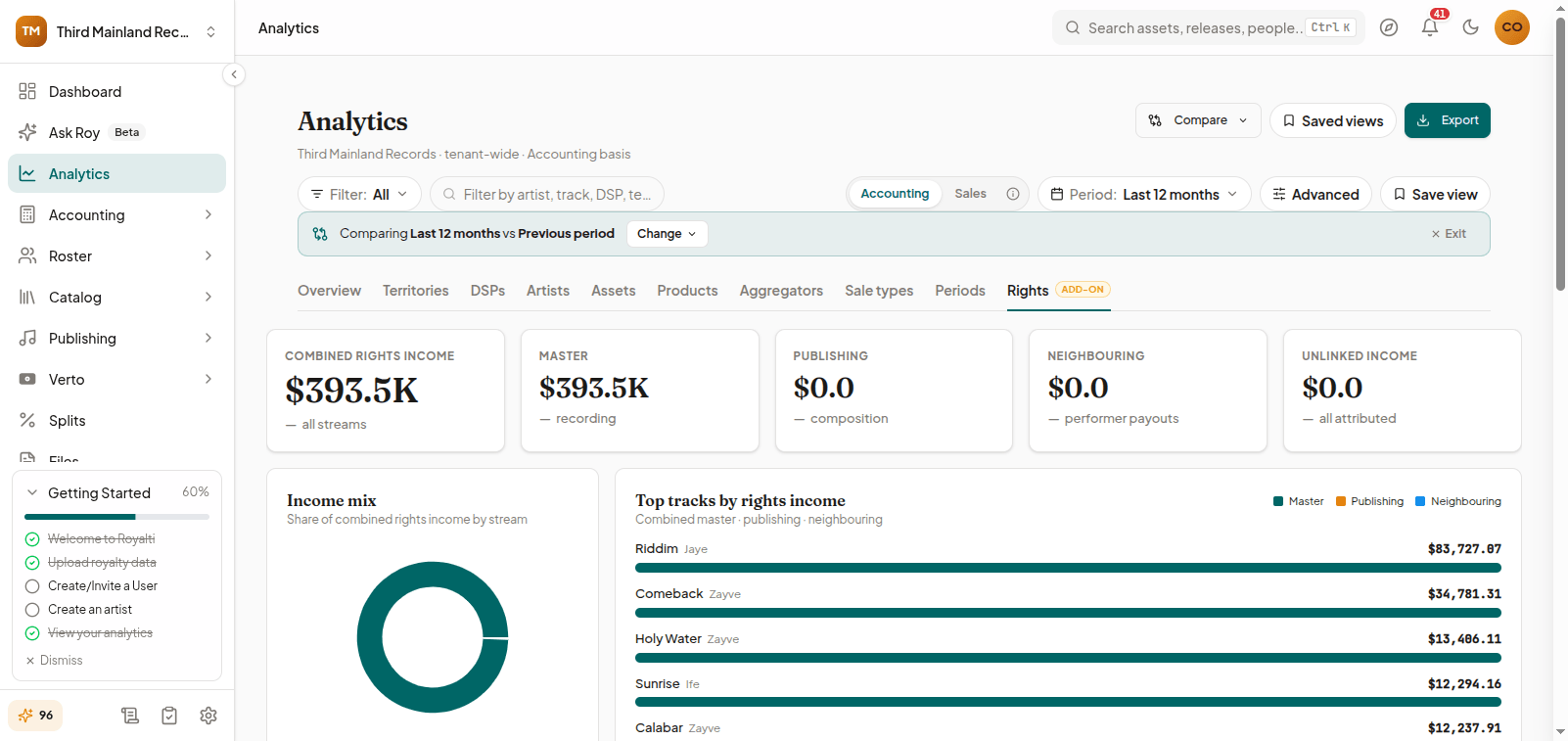
Task: Open the clipboard checklist icon at bottom
Action: click(x=169, y=716)
